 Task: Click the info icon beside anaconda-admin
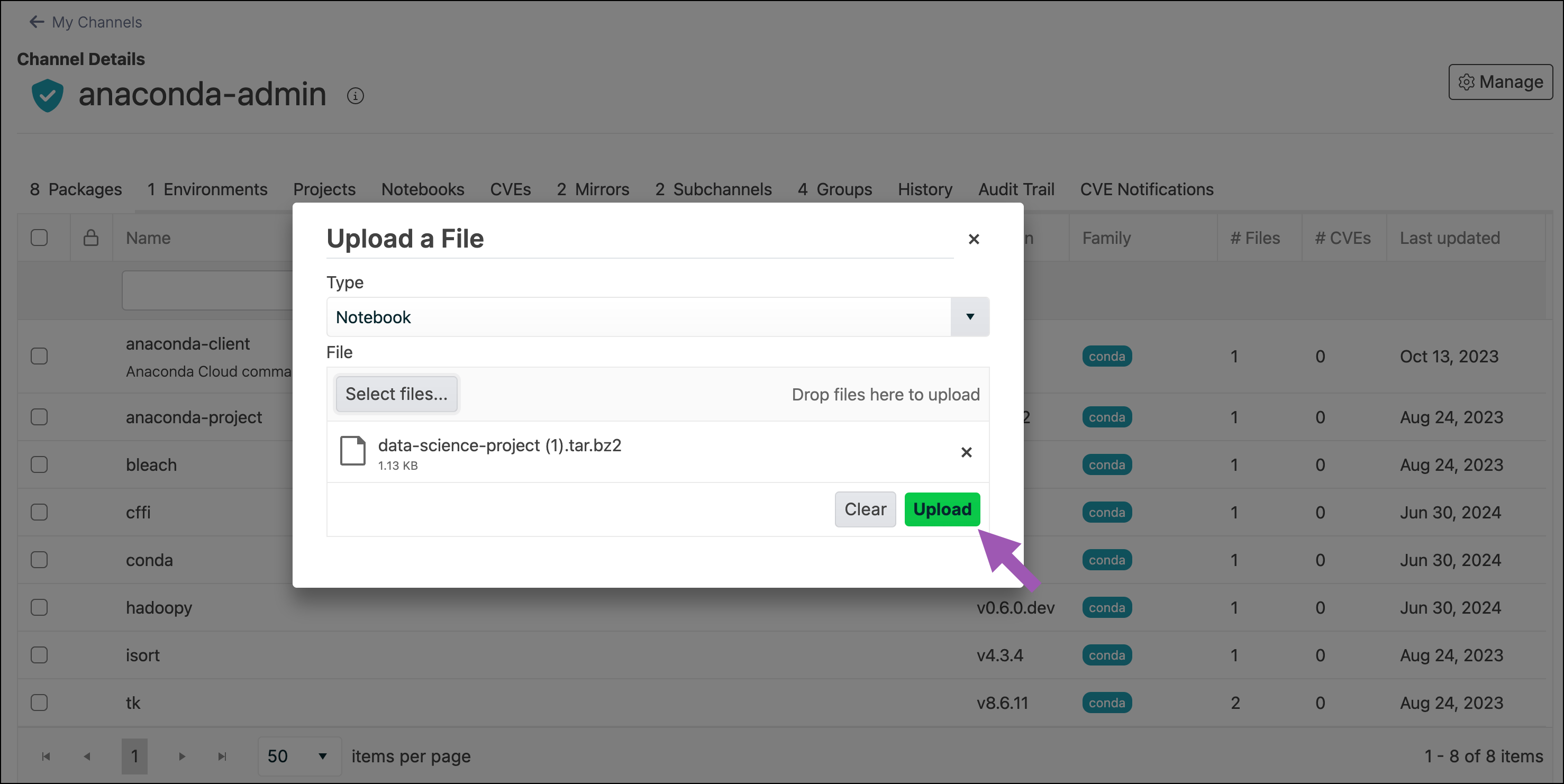355,96
